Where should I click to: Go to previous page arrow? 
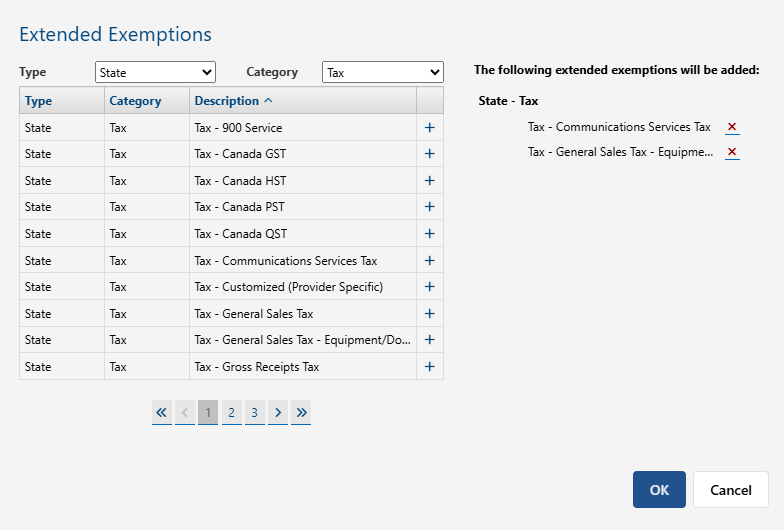point(184,412)
